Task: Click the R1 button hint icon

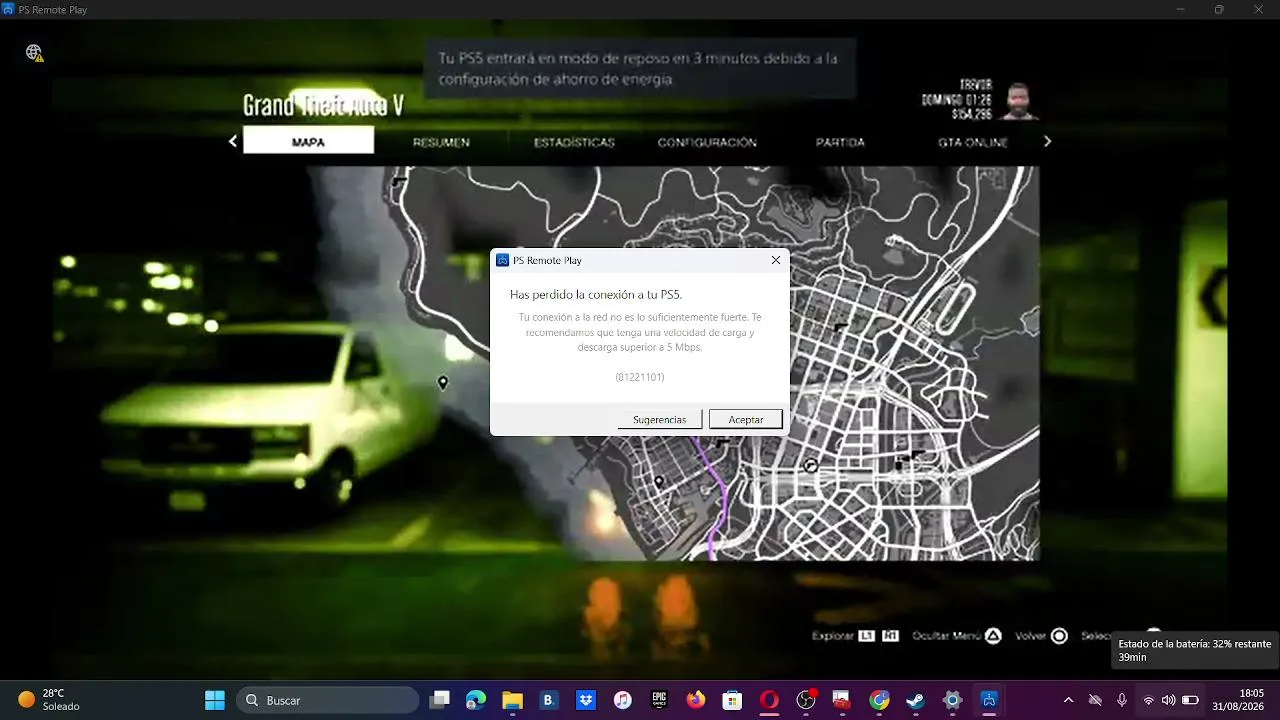Action: (890, 636)
